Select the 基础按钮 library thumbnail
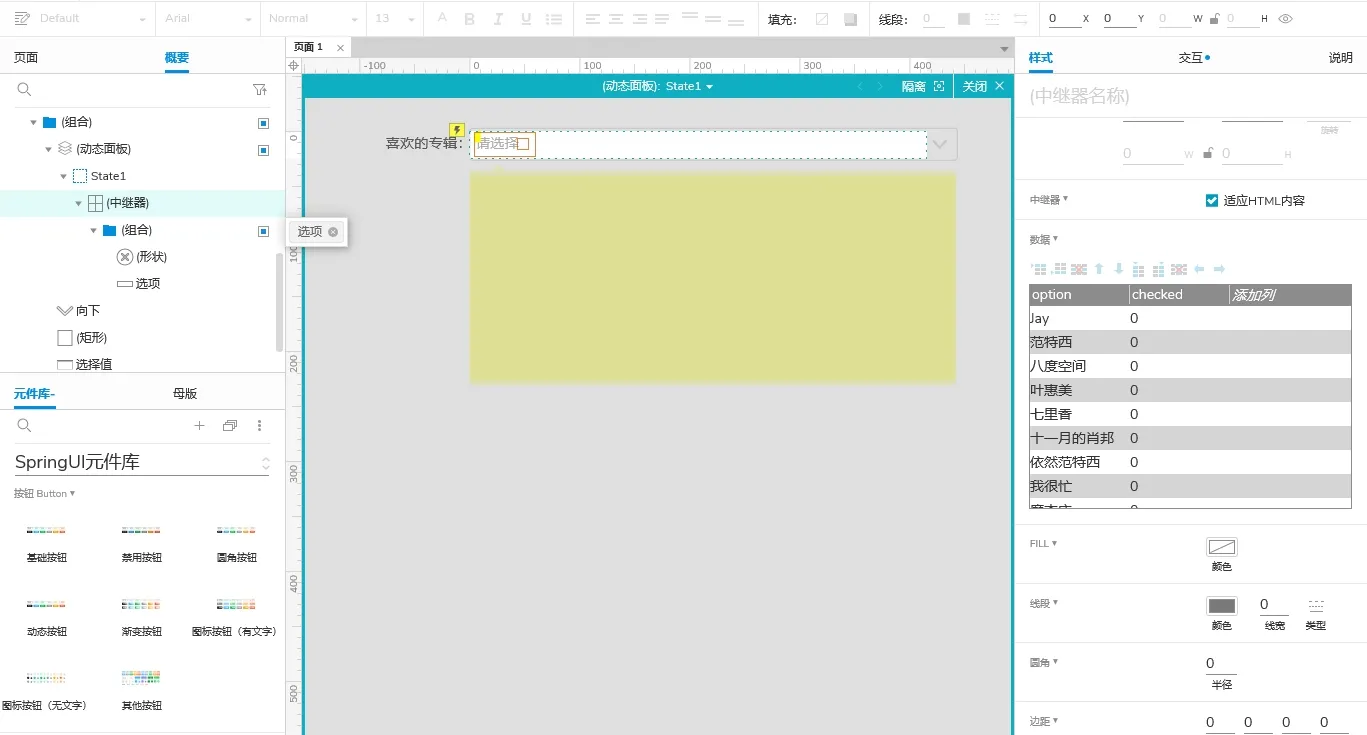This screenshot has height=735, width=1367. [46, 531]
